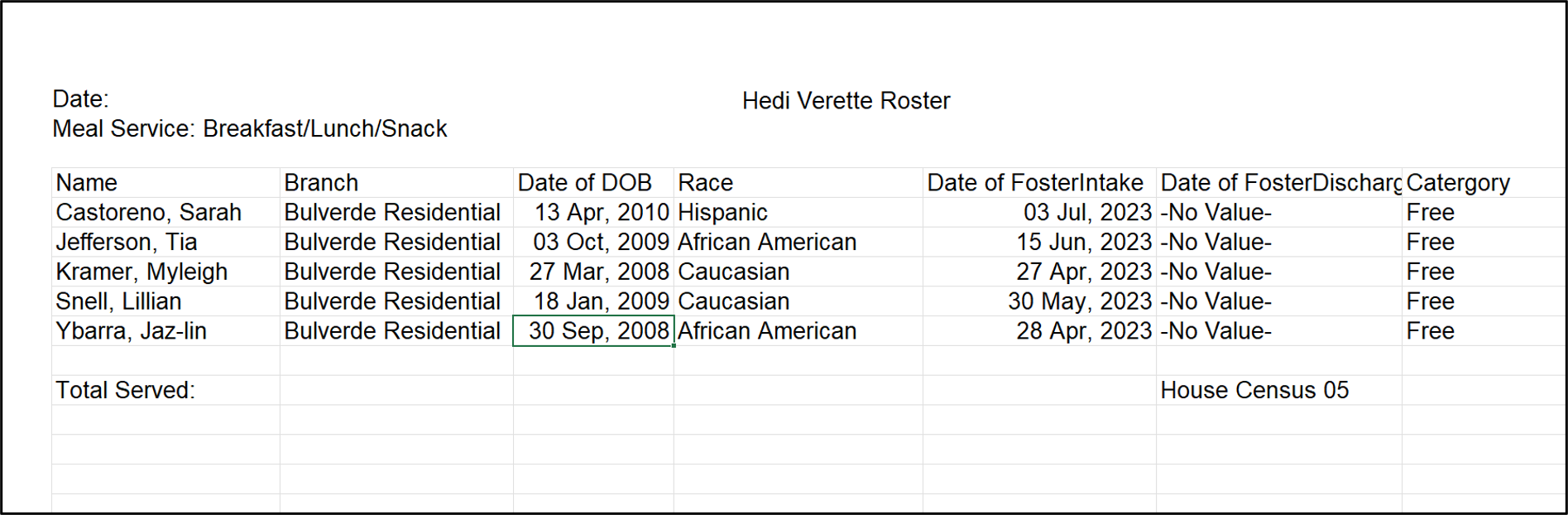Click the 'Hedi Verette Roster' title

[x=846, y=101]
